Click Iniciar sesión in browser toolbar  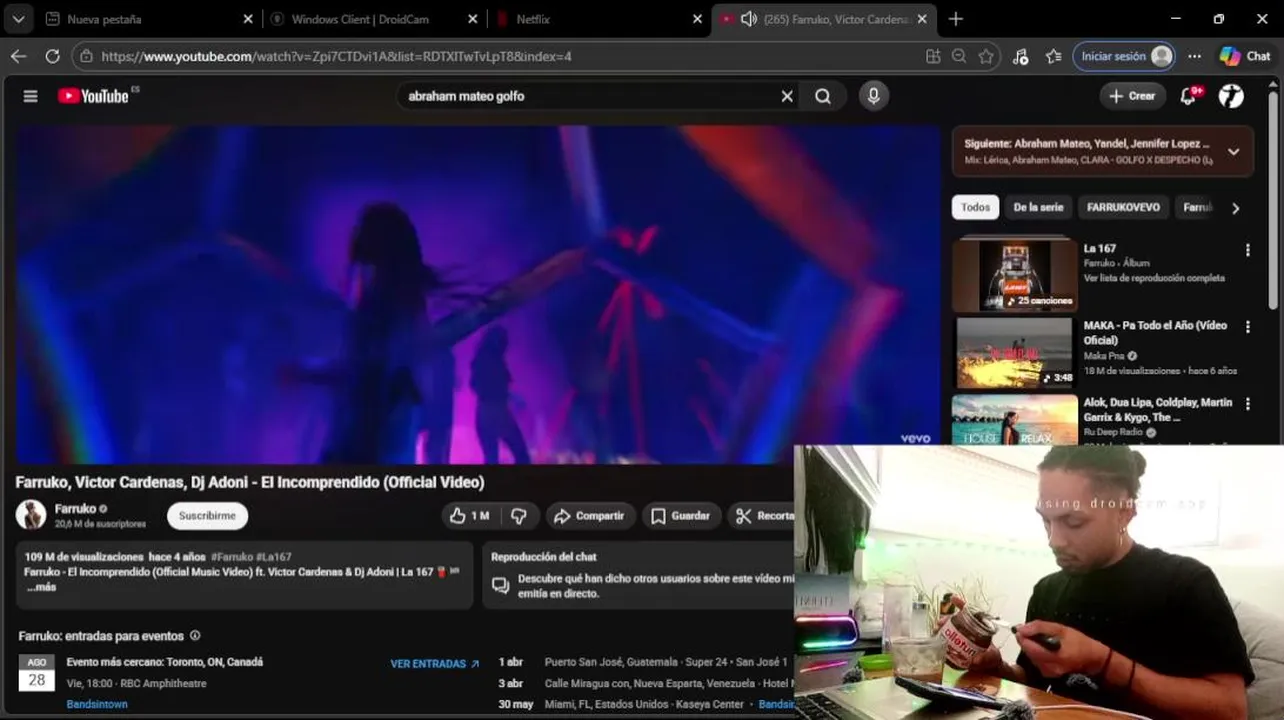coord(1123,57)
